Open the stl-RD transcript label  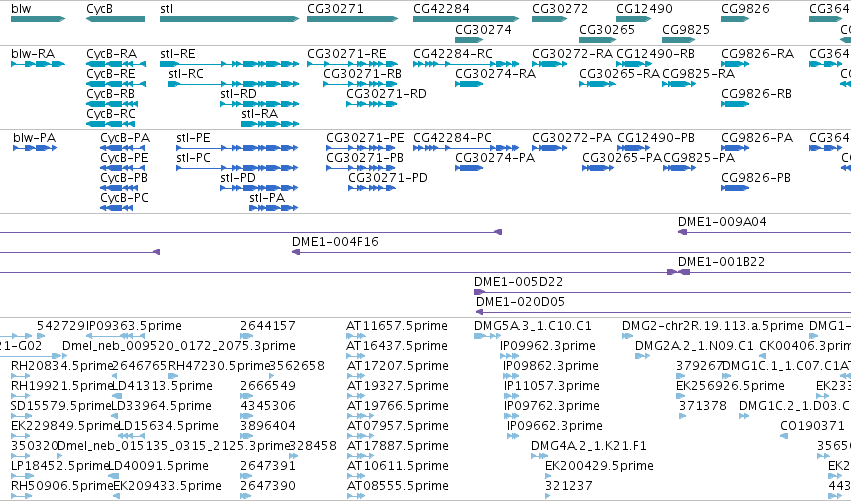[x=238, y=94]
